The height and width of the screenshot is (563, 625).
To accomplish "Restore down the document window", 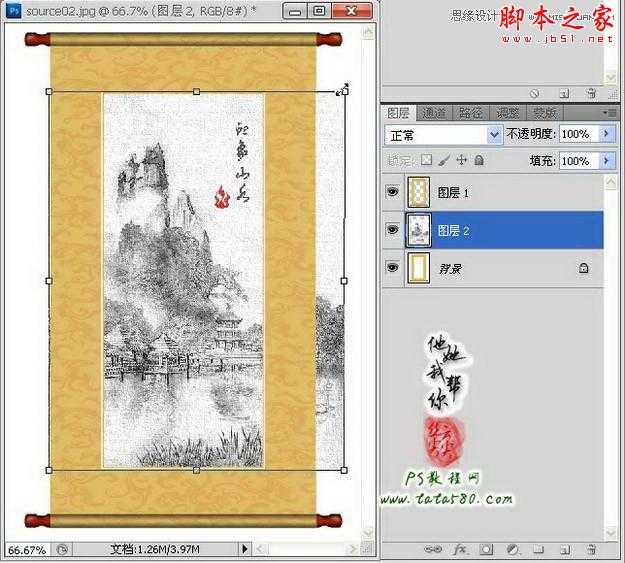I will (x=319, y=11).
